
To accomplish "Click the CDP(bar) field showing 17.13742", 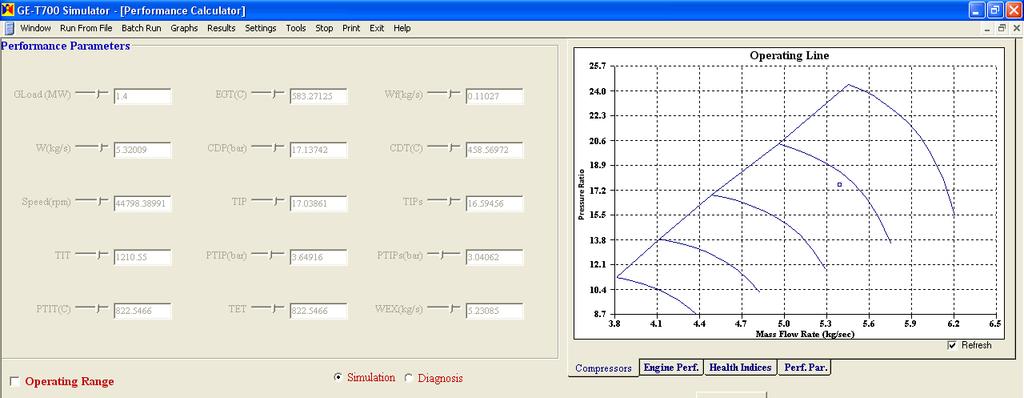I will click(318, 150).
